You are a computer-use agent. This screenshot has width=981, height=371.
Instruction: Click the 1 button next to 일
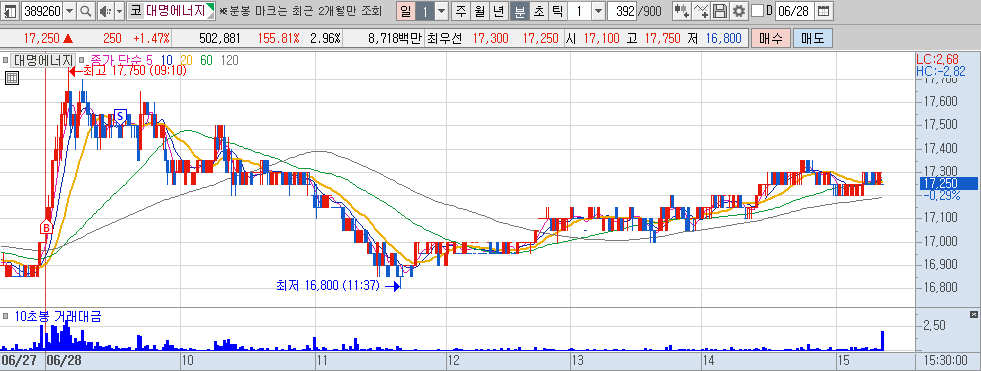tap(424, 11)
